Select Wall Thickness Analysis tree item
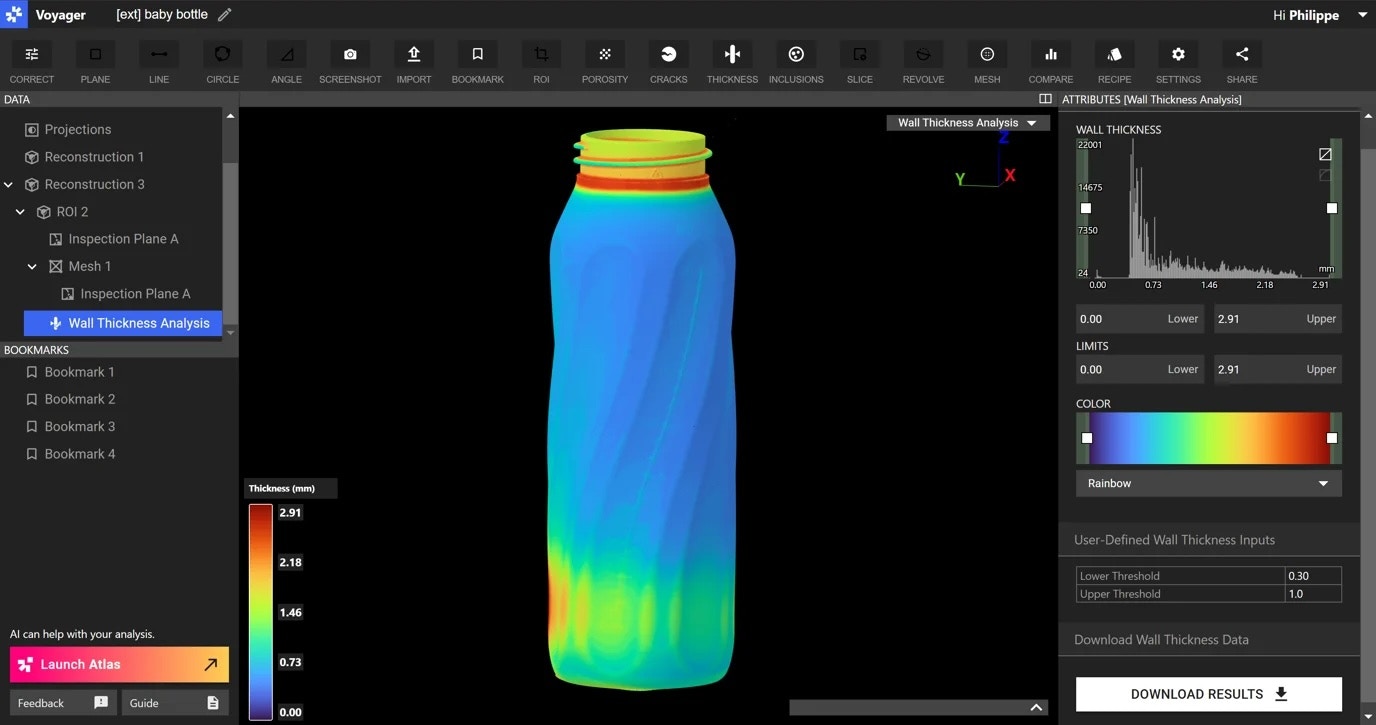1376x725 pixels. [x=122, y=323]
